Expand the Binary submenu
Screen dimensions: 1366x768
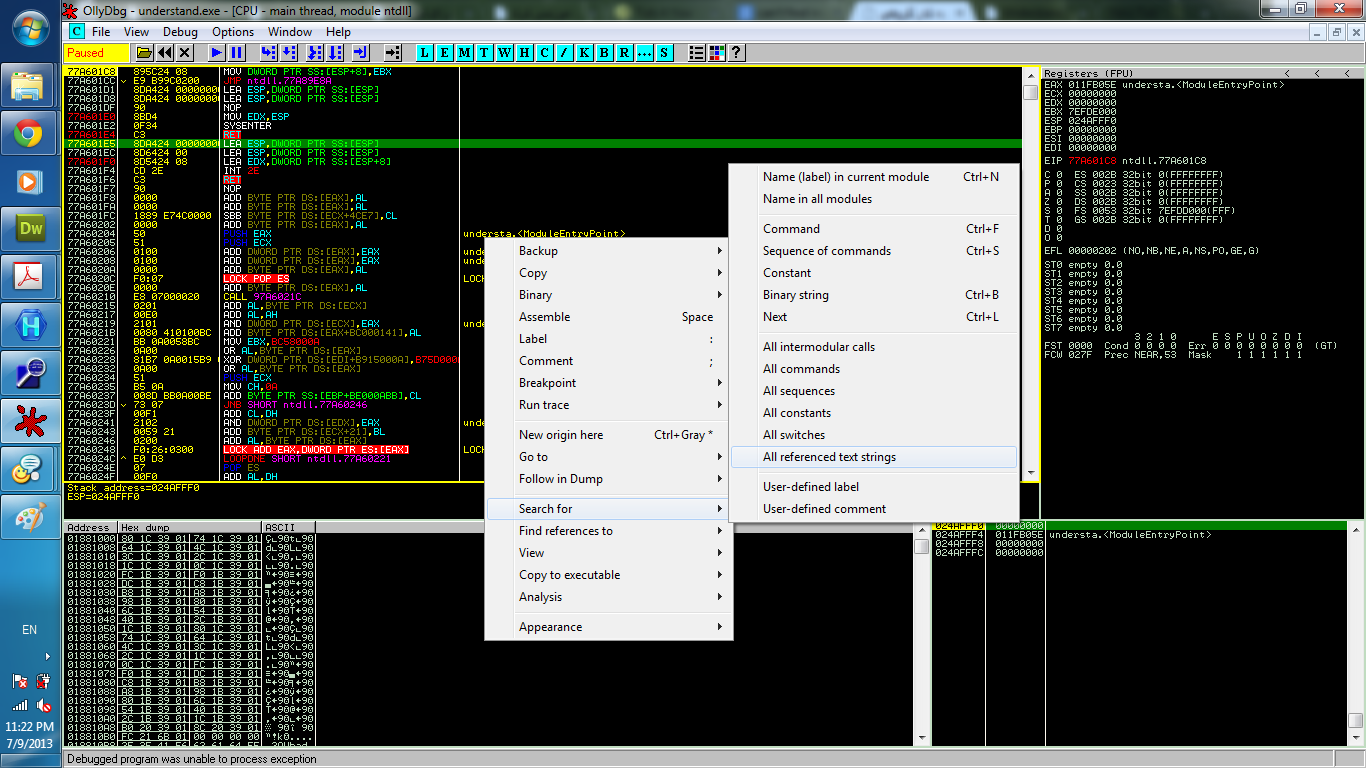[x=609, y=295]
